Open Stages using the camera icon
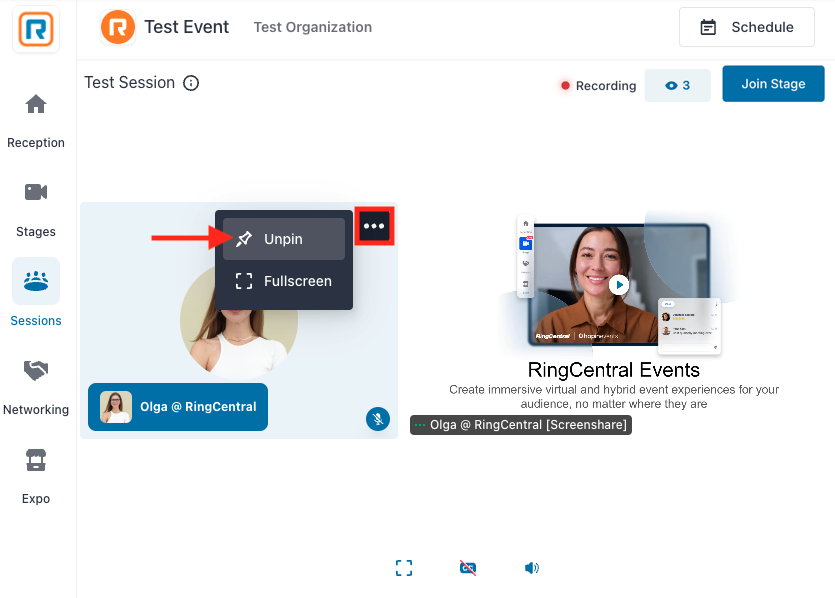This screenshot has width=835, height=598. [36, 192]
